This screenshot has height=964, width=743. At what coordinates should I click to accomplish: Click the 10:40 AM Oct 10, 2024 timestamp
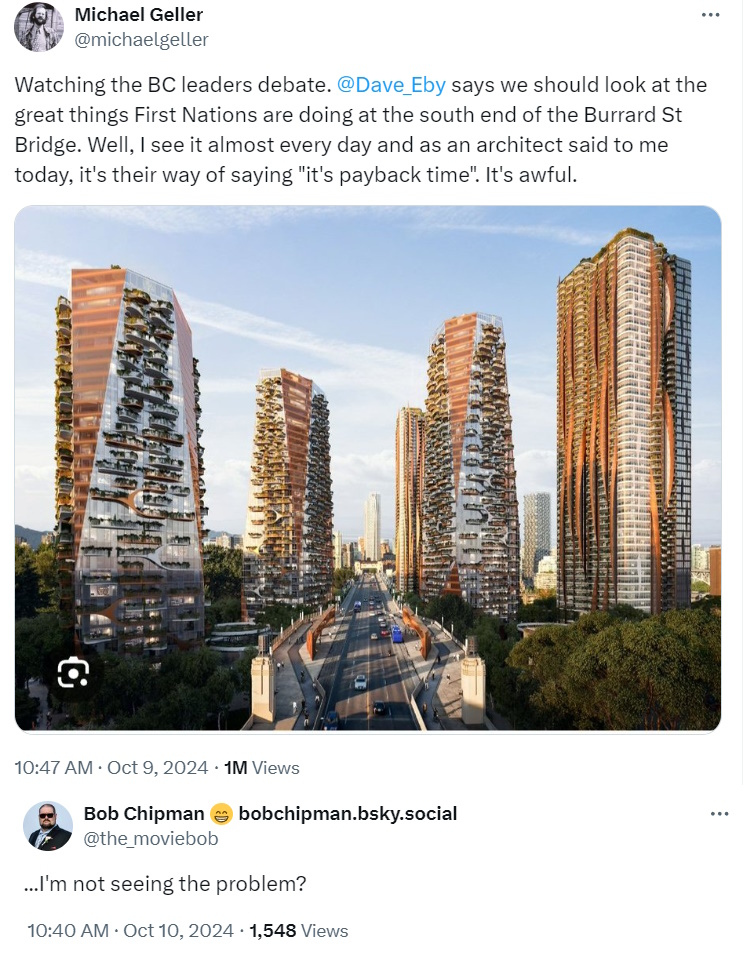(x=130, y=931)
